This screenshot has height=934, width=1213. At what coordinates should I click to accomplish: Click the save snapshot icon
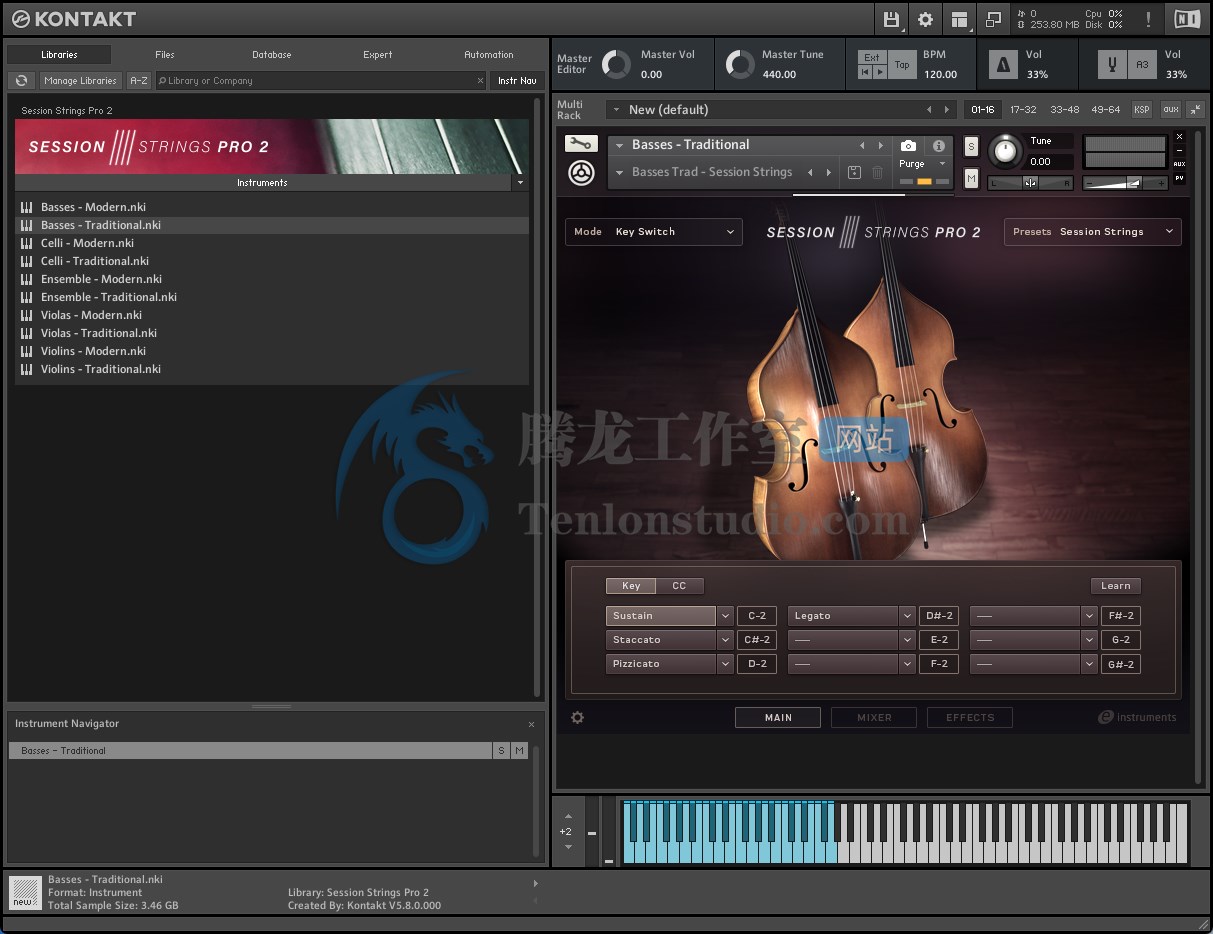(x=854, y=172)
